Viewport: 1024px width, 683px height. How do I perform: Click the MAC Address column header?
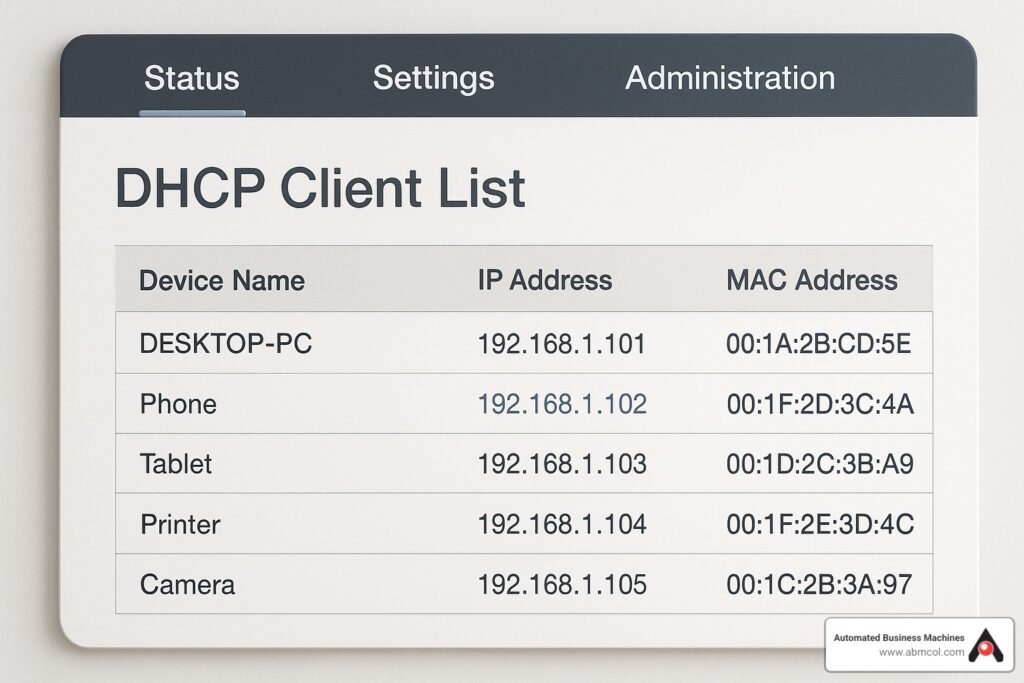[811, 280]
